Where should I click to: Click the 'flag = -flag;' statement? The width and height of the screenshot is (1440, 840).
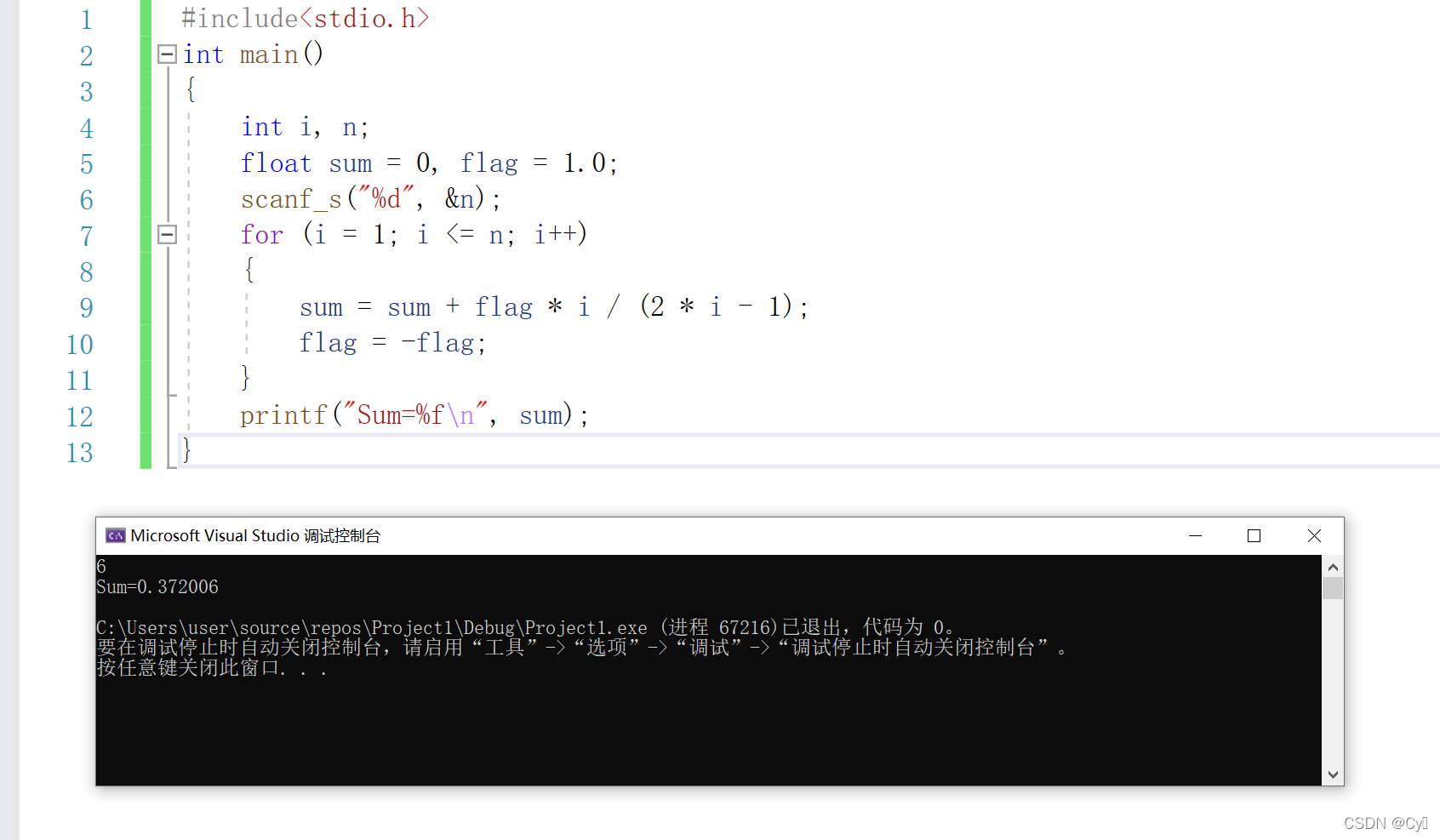(392, 343)
